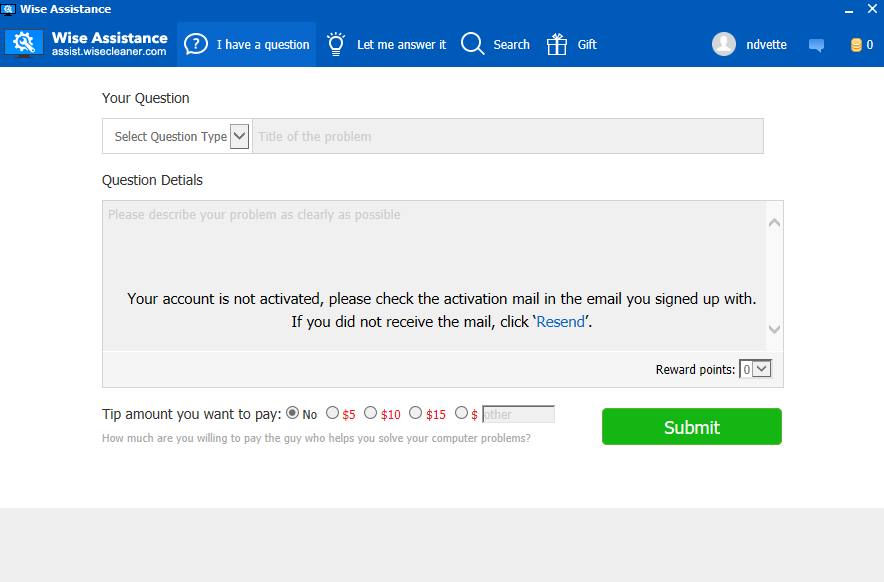Viewport: 884px width, 582px height.
Task: Select the $5 tip radio button
Action: pos(333,413)
